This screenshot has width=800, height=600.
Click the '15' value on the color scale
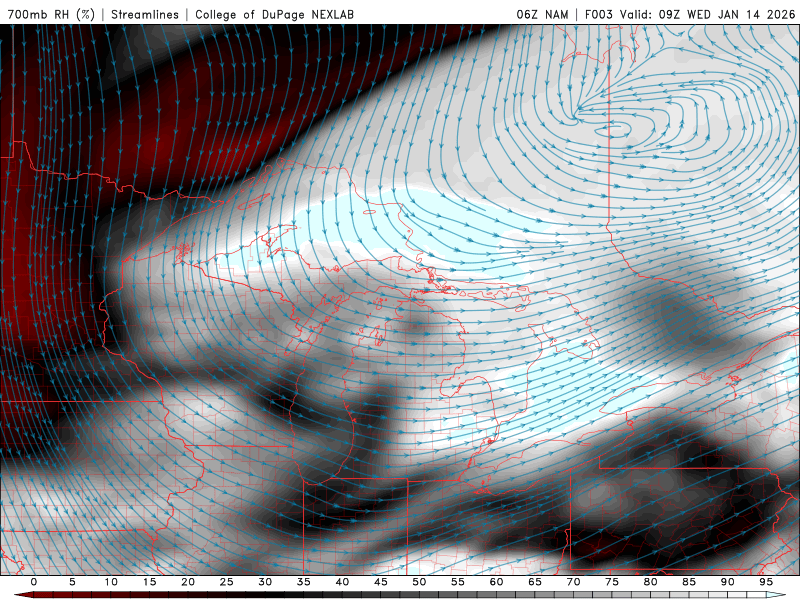[149, 582]
